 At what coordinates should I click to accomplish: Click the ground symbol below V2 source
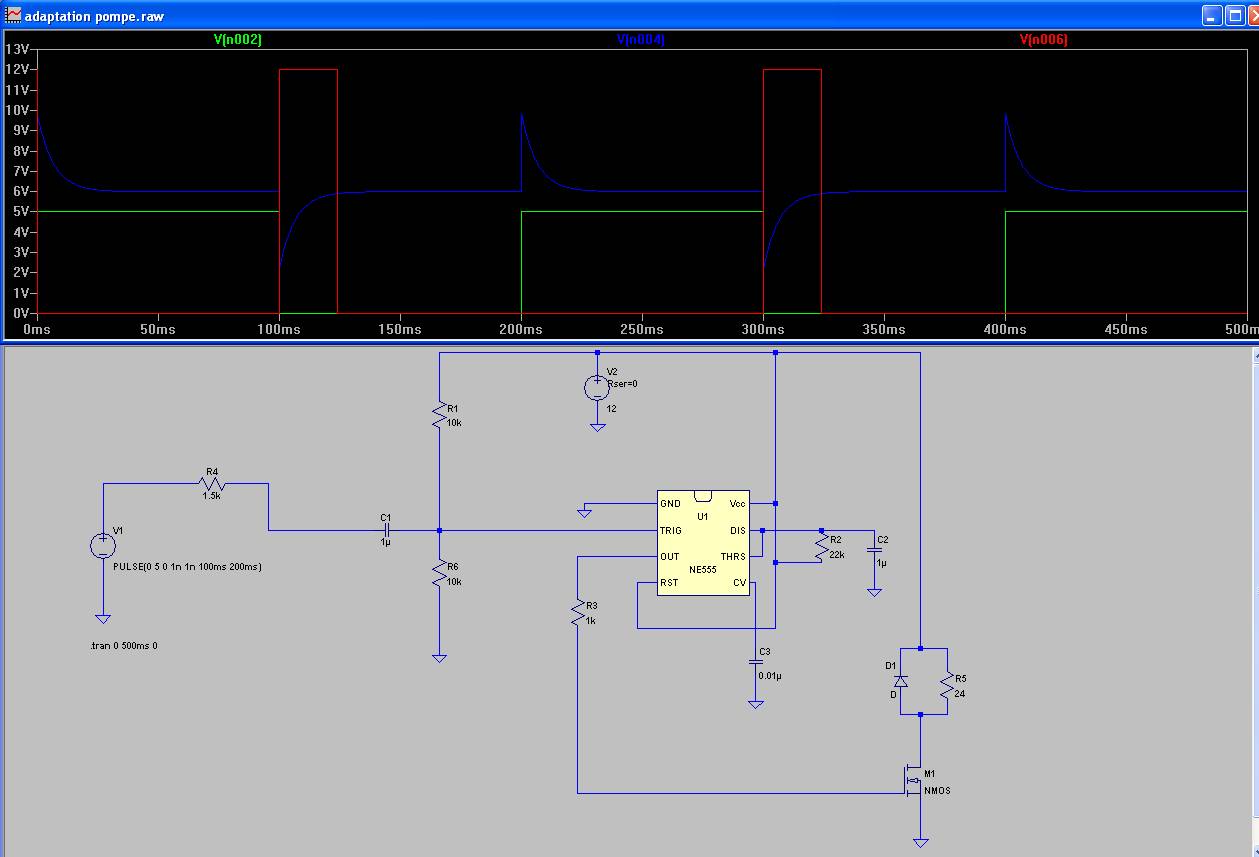tap(597, 428)
